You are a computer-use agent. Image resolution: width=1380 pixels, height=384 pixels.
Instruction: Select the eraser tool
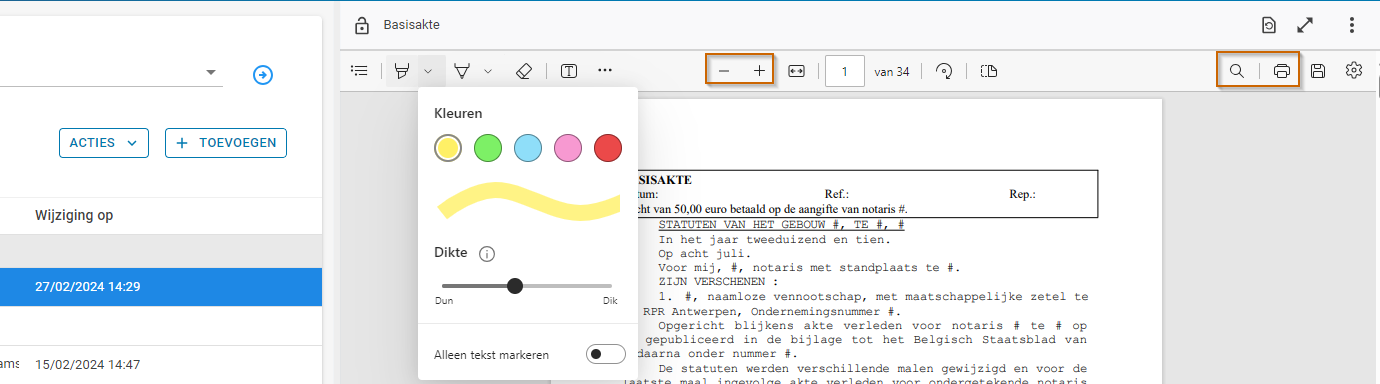(x=524, y=71)
